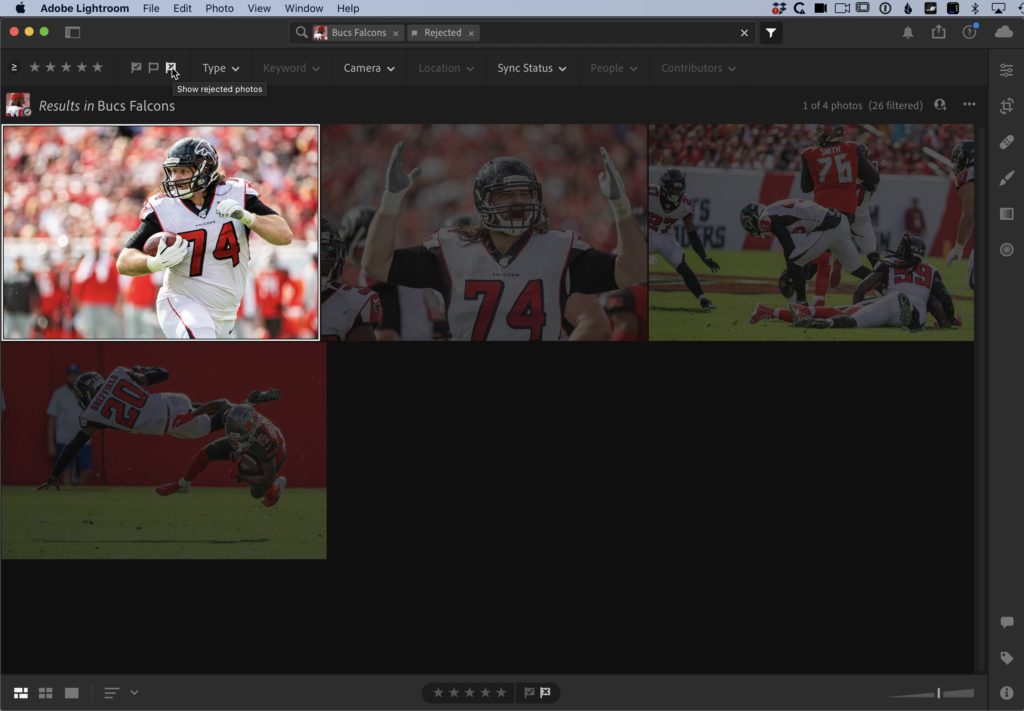This screenshot has width=1024, height=711.
Task: Click the search magnifier icon
Action: pyautogui.click(x=301, y=32)
